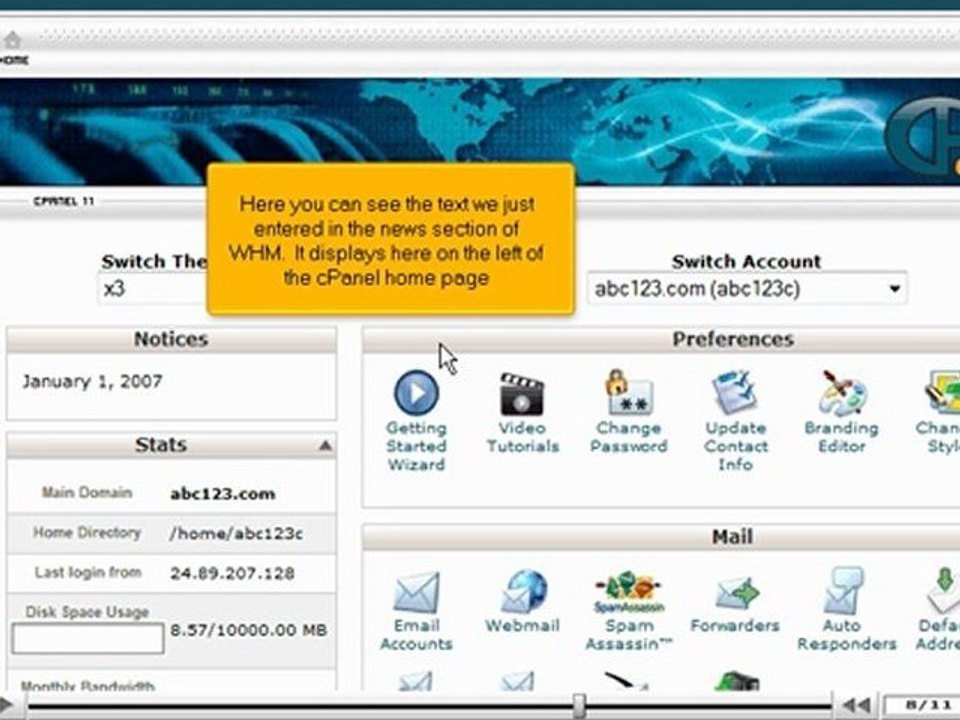Click the home icon in the top bar
Viewport: 960px width, 720px height.
point(12,40)
